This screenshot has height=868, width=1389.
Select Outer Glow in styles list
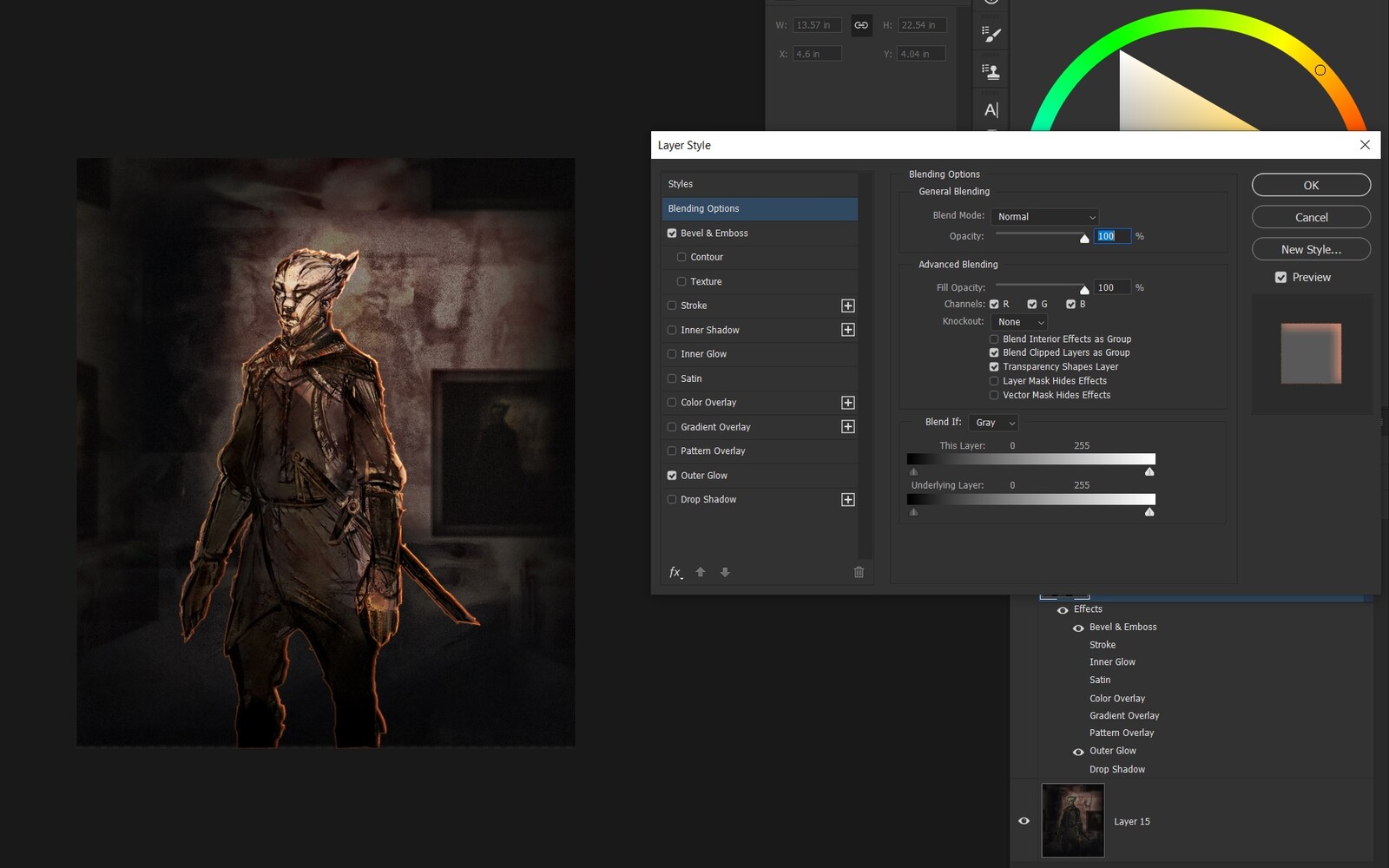click(704, 476)
